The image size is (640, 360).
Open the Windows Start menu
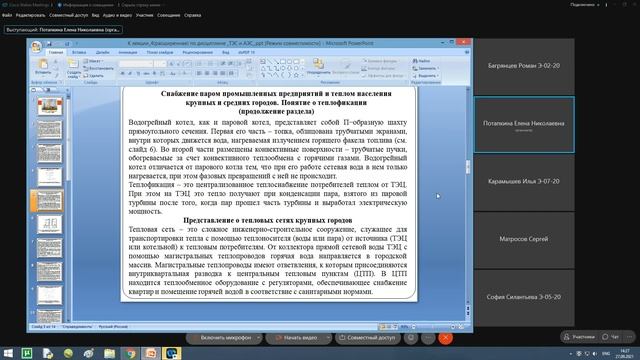pos(8,353)
